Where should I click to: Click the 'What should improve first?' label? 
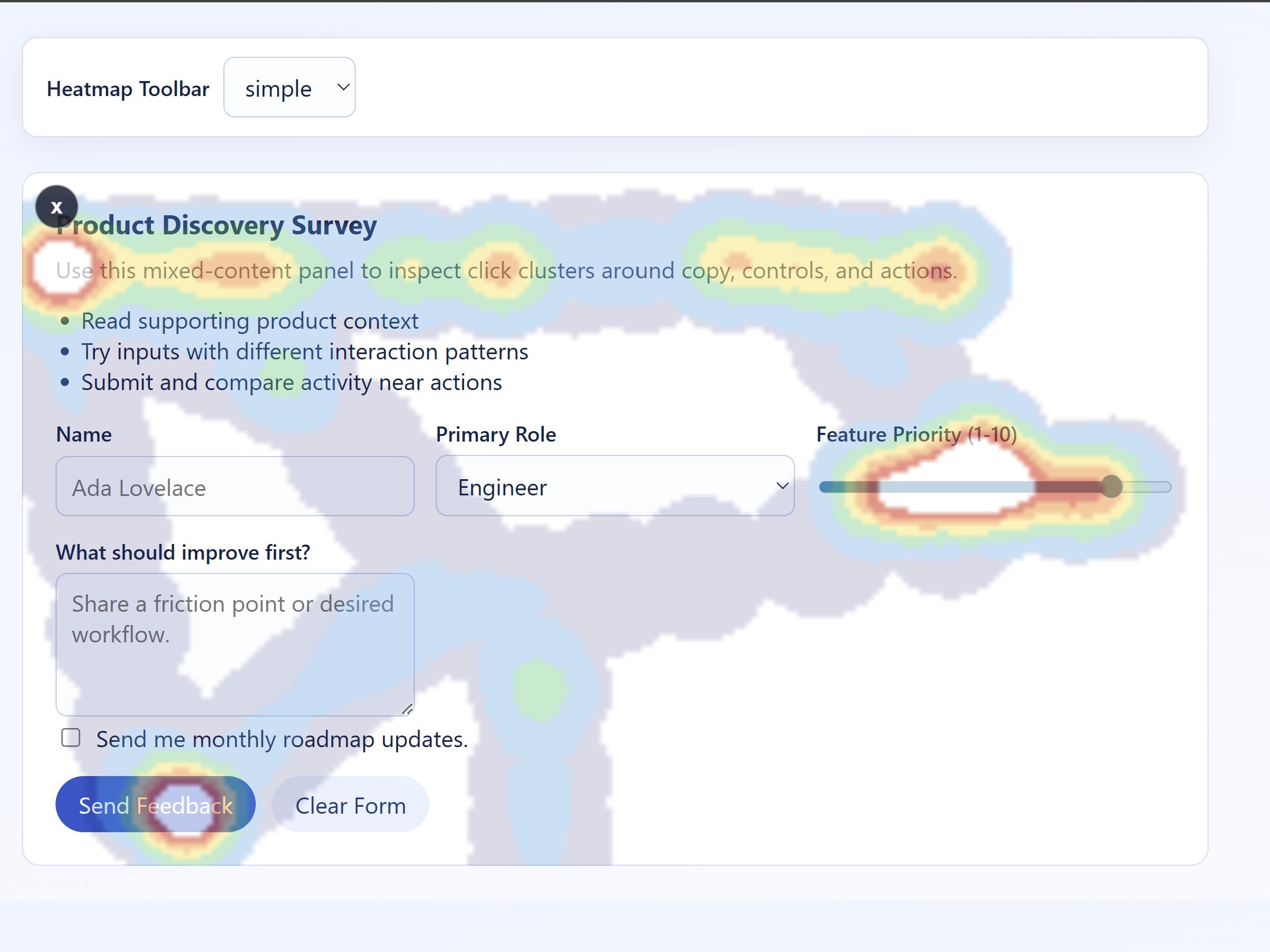[x=183, y=553]
